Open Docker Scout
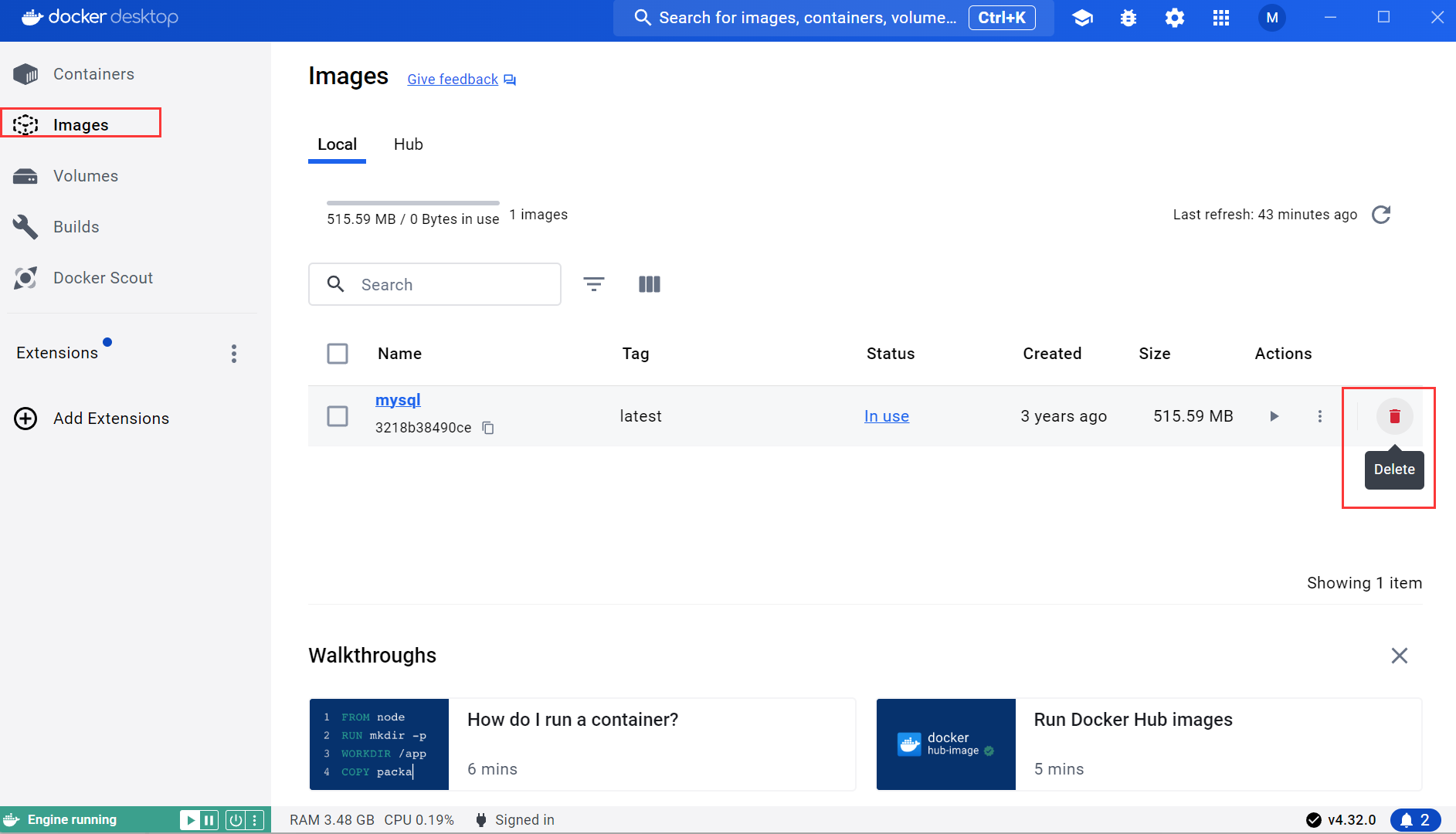1456x834 pixels. [83, 278]
